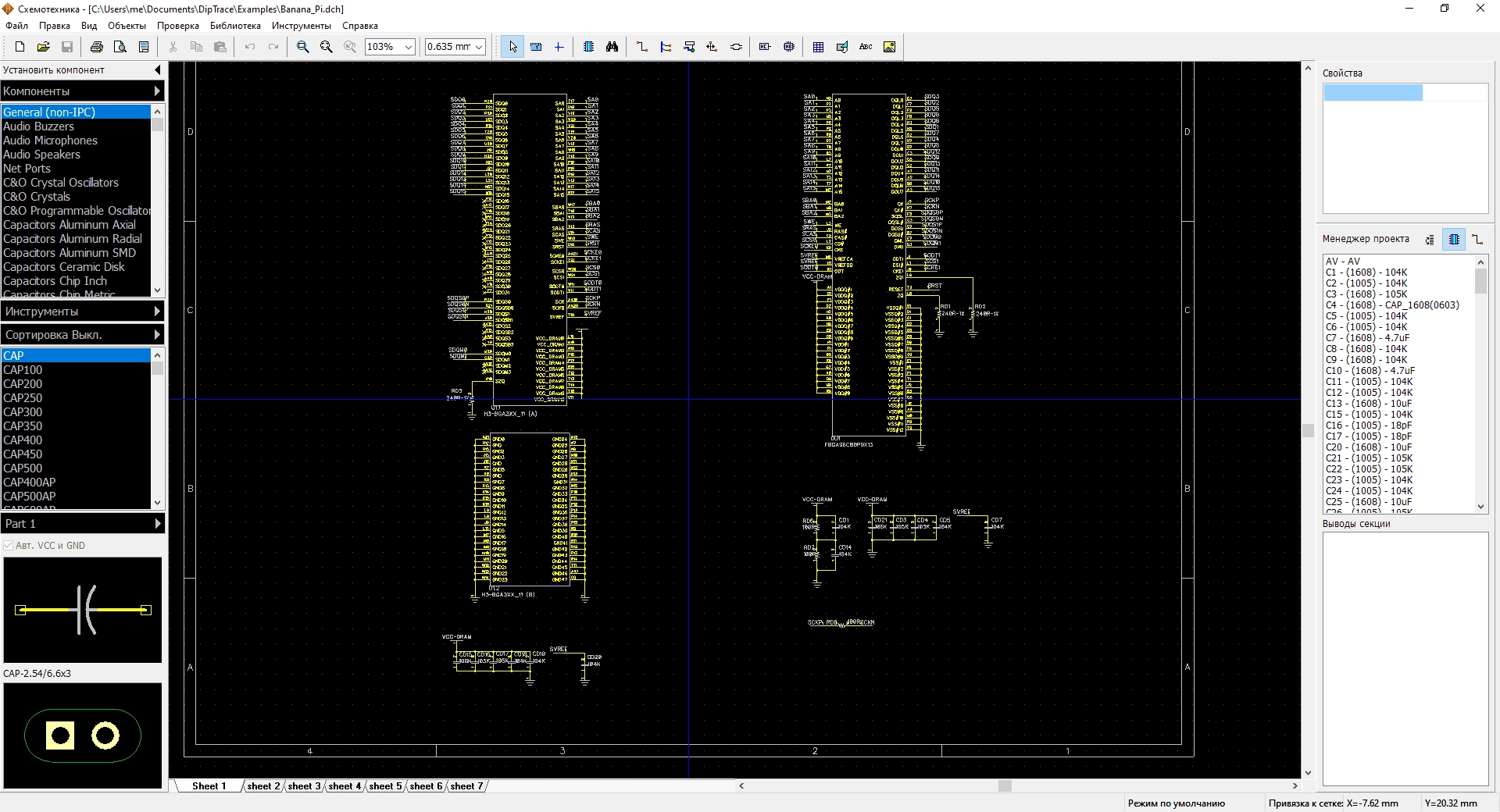Zoom in with the magnifier plus
Image resolution: width=1500 pixels, height=812 pixels.
click(x=303, y=47)
